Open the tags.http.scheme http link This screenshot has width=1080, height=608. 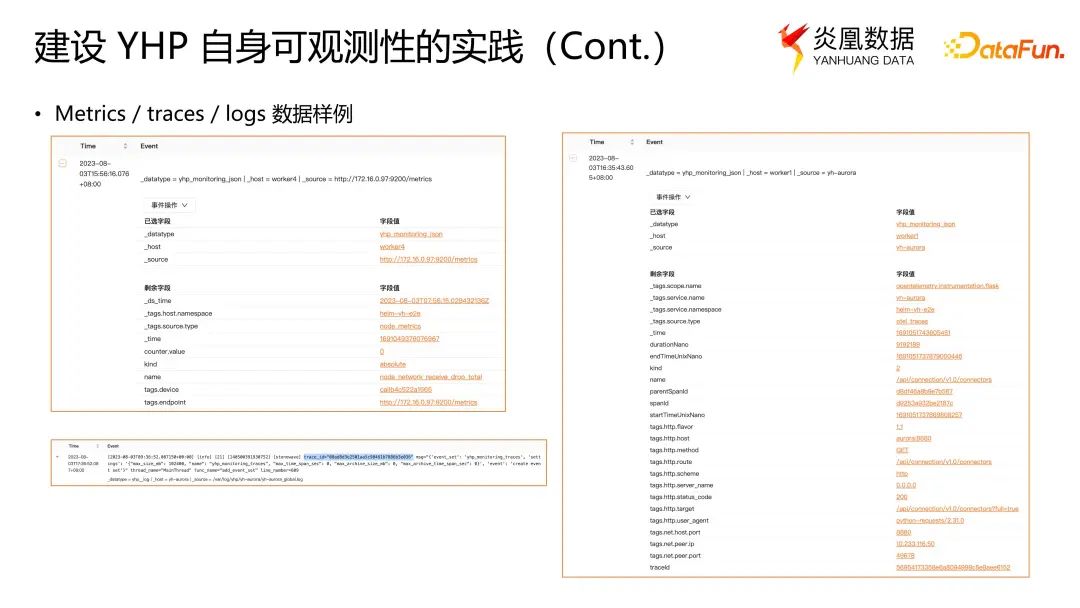coord(902,474)
